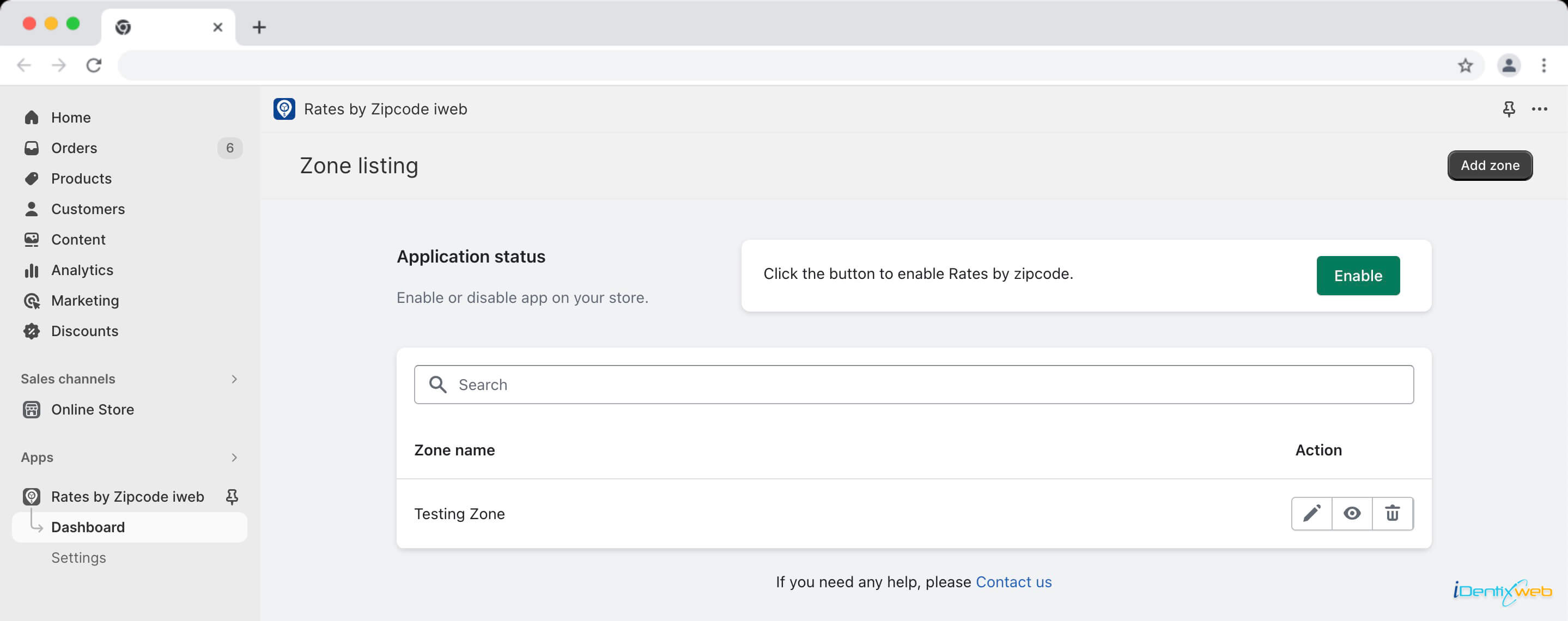Click the Marketing target icon
The height and width of the screenshot is (621, 1568).
[x=32, y=300]
